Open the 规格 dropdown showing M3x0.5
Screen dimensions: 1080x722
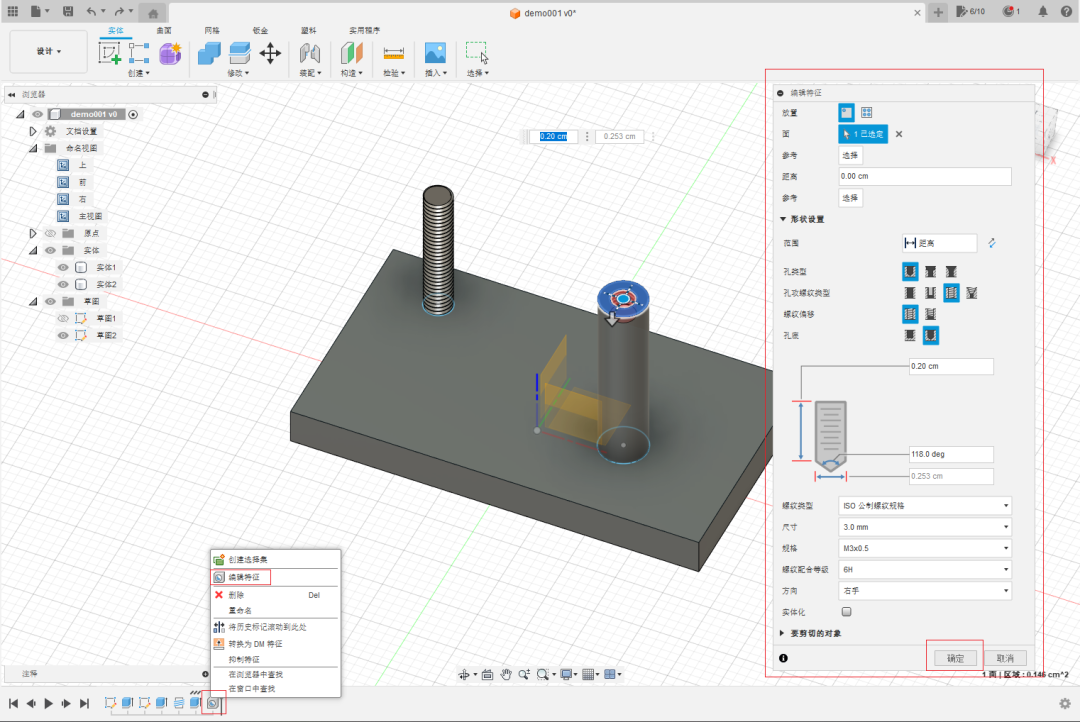click(x=925, y=548)
